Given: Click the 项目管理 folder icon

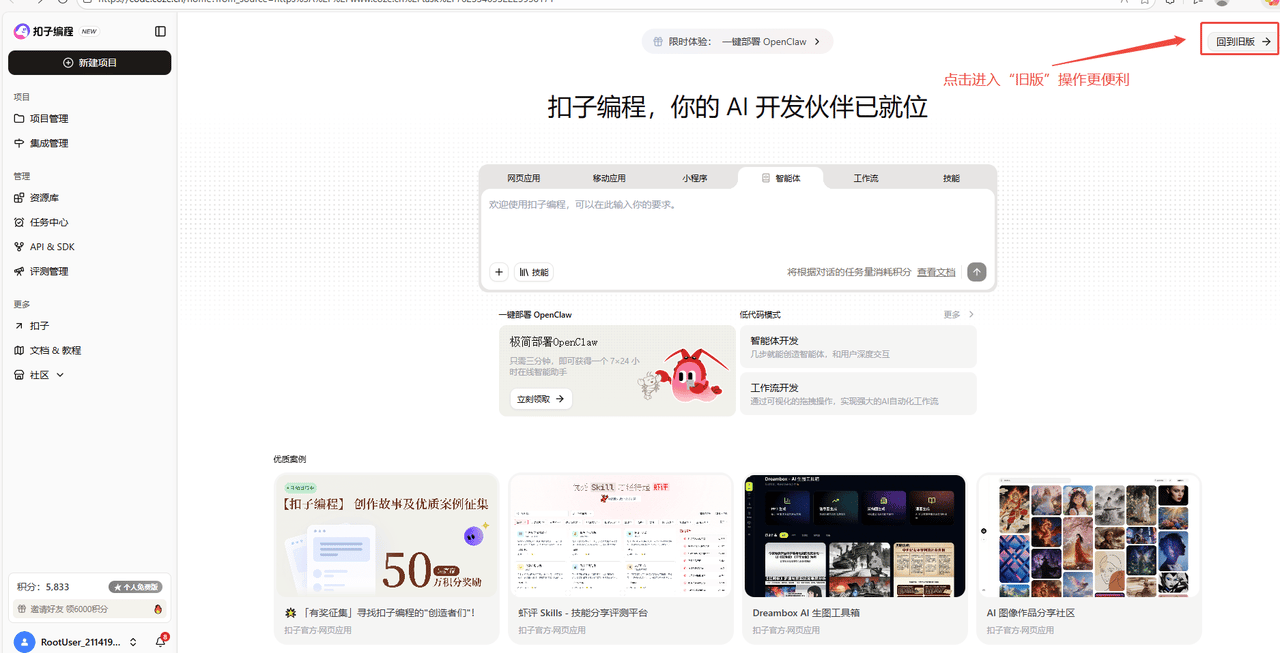Looking at the screenshot, I should pyautogui.click(x=20, y=118).
